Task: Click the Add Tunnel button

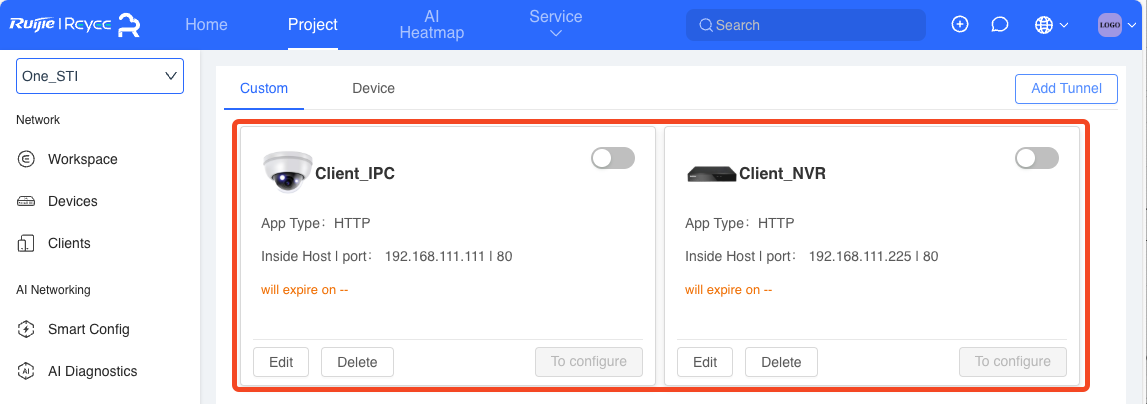Action: pyautogui.click(x=1067, y=89)
